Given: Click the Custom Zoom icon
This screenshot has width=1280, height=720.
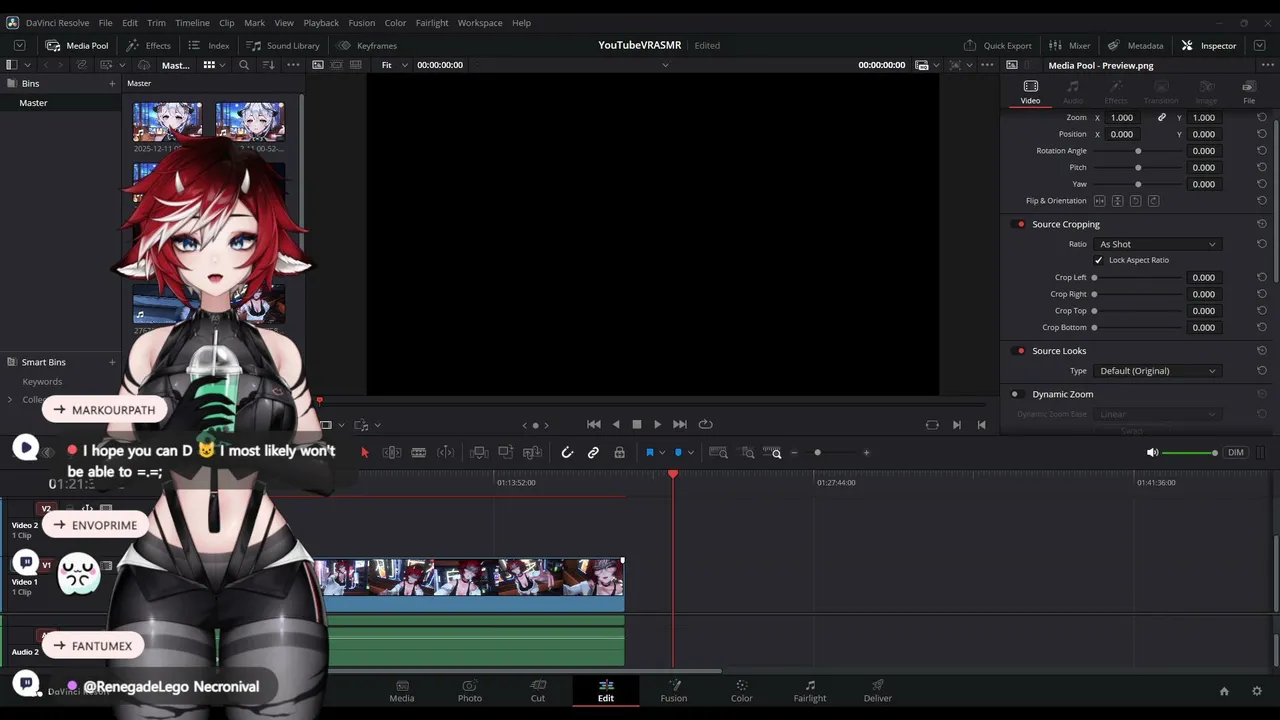Looking at the screenshot, I should [773, 453].
